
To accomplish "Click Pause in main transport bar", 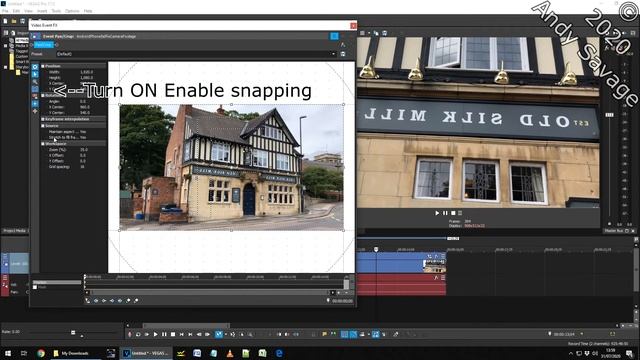I will click(x=164, y=334).
